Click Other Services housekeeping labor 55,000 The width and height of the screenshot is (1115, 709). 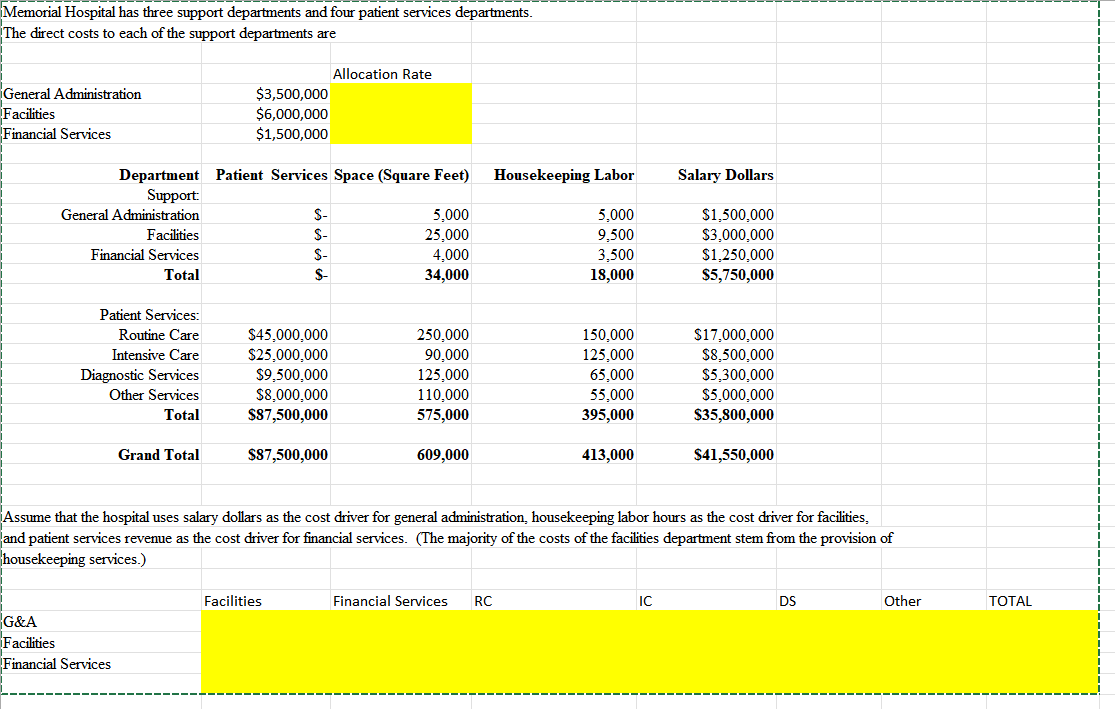[x=612, y=395]
